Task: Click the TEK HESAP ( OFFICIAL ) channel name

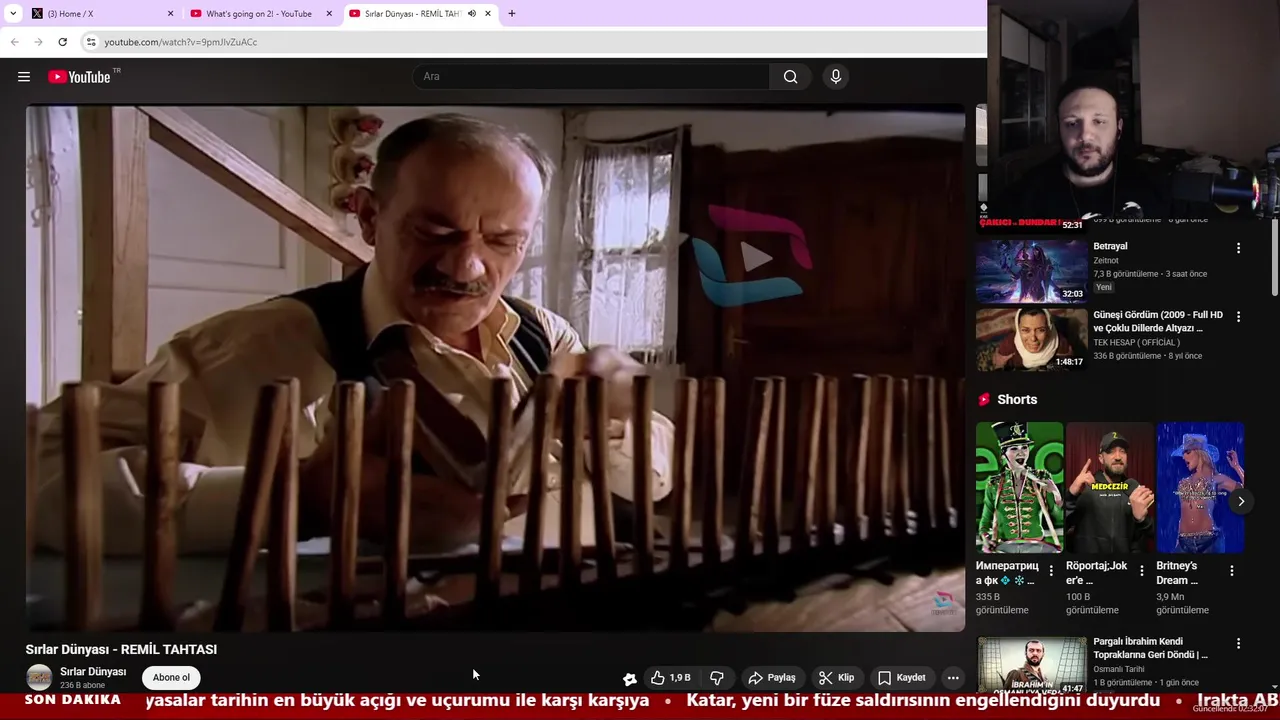Action: [1136, 342]
